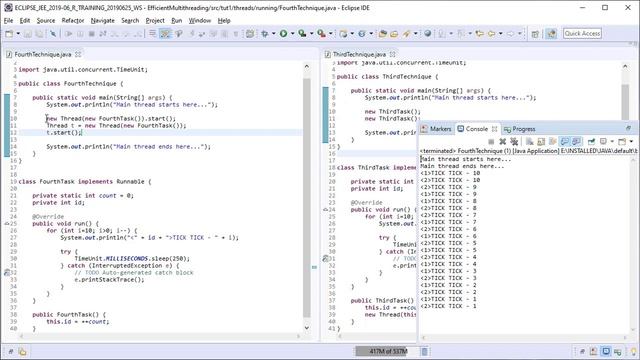
Task: Open the Project menu
Action: click(x=155, y=20)
